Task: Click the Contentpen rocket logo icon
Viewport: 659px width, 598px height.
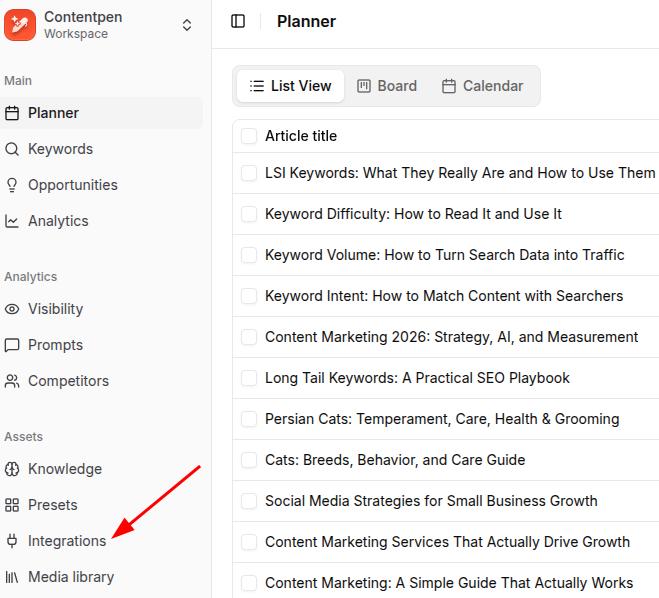Action: 20,25
